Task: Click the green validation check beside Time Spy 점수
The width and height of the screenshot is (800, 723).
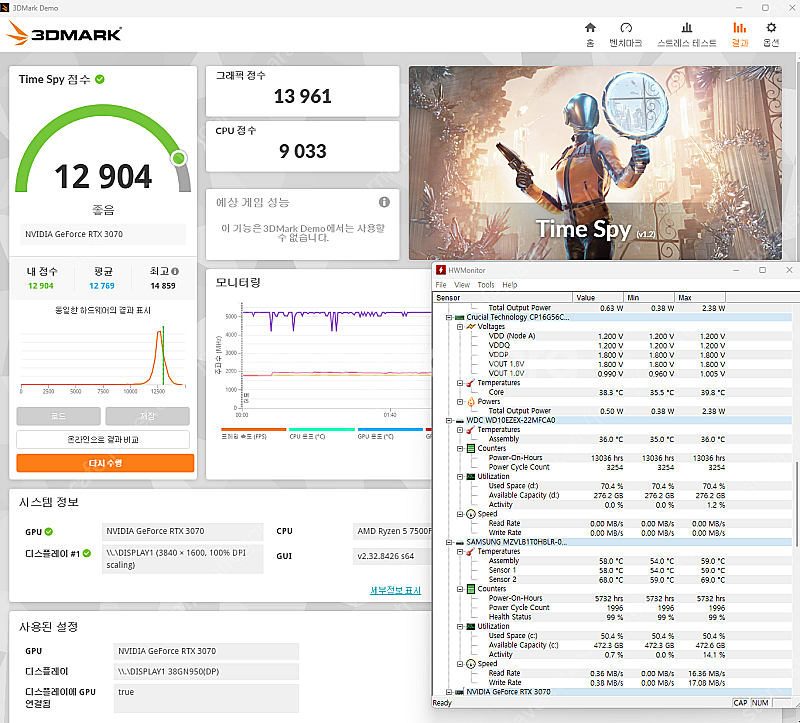Action: click(100, 79)
